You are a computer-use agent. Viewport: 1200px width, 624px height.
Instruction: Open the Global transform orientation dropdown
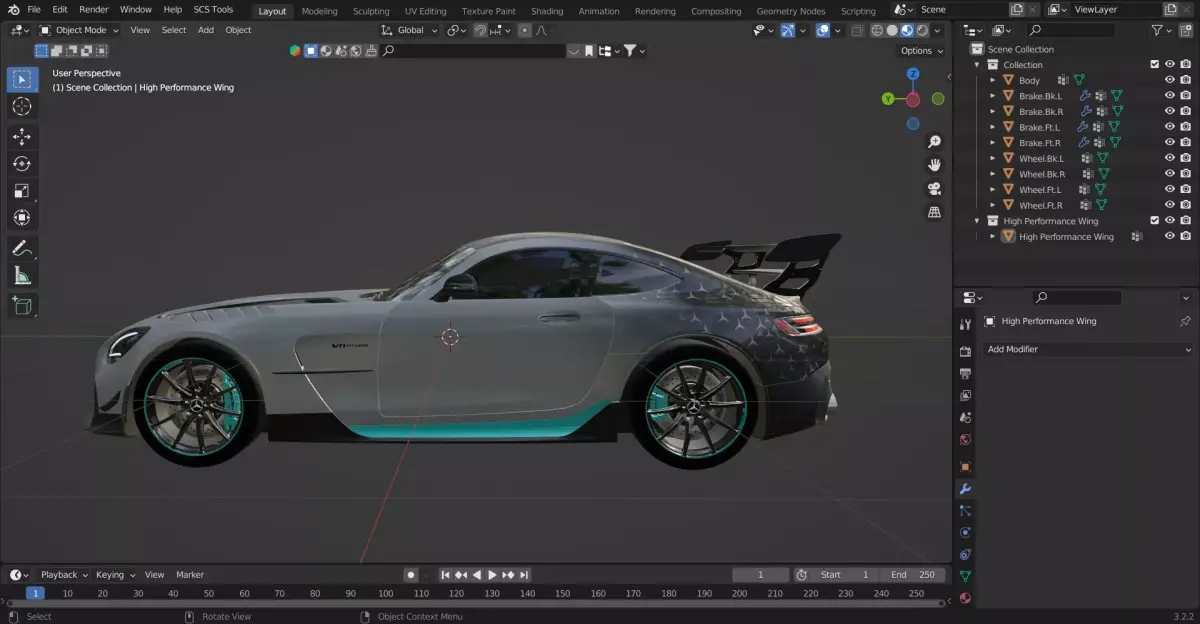point(410,30)
